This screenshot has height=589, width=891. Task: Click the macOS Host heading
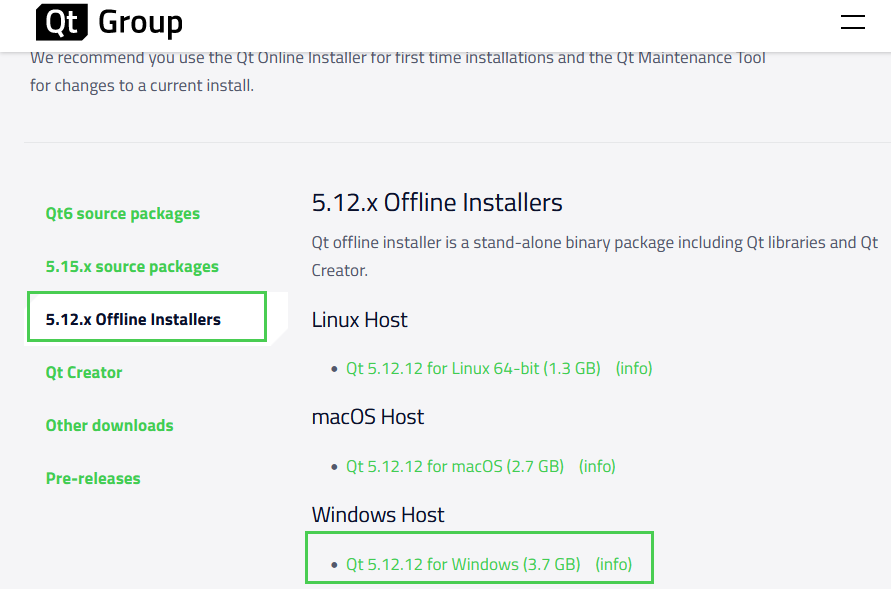coord(367,417)
